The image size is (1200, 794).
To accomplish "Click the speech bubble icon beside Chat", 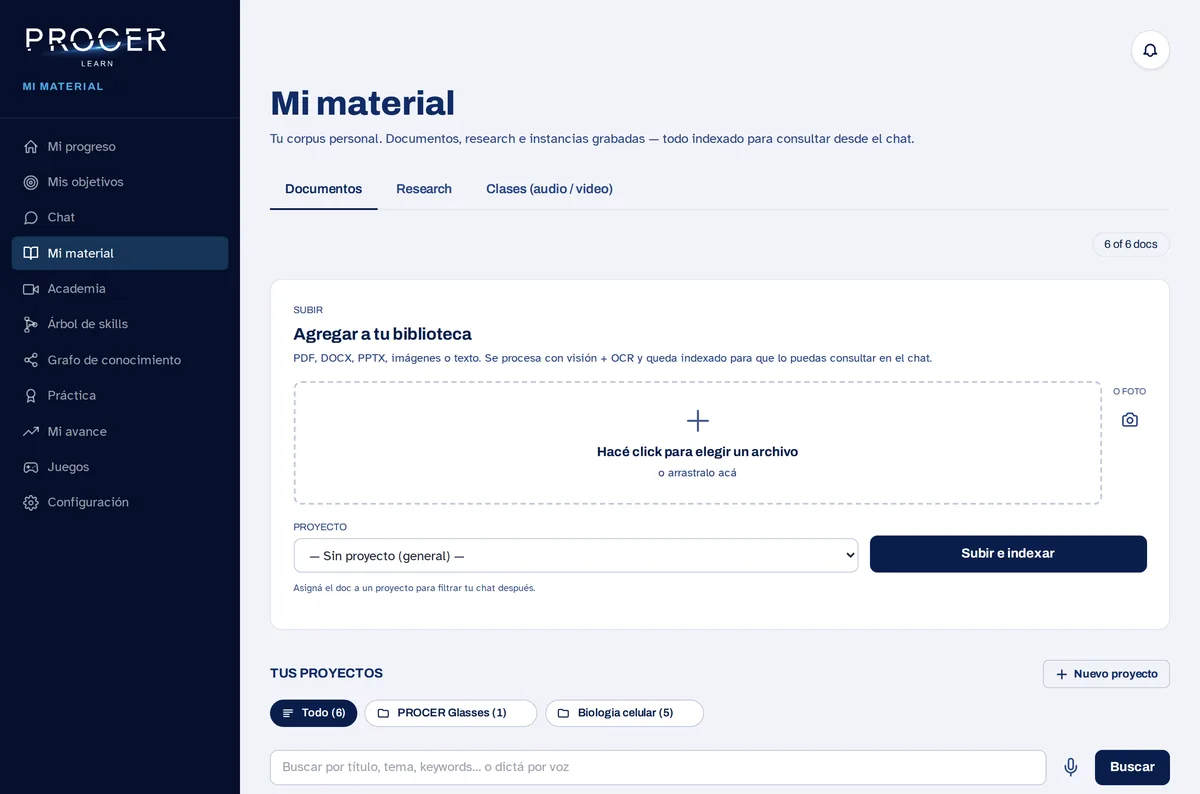I will [x=31, y=217].
